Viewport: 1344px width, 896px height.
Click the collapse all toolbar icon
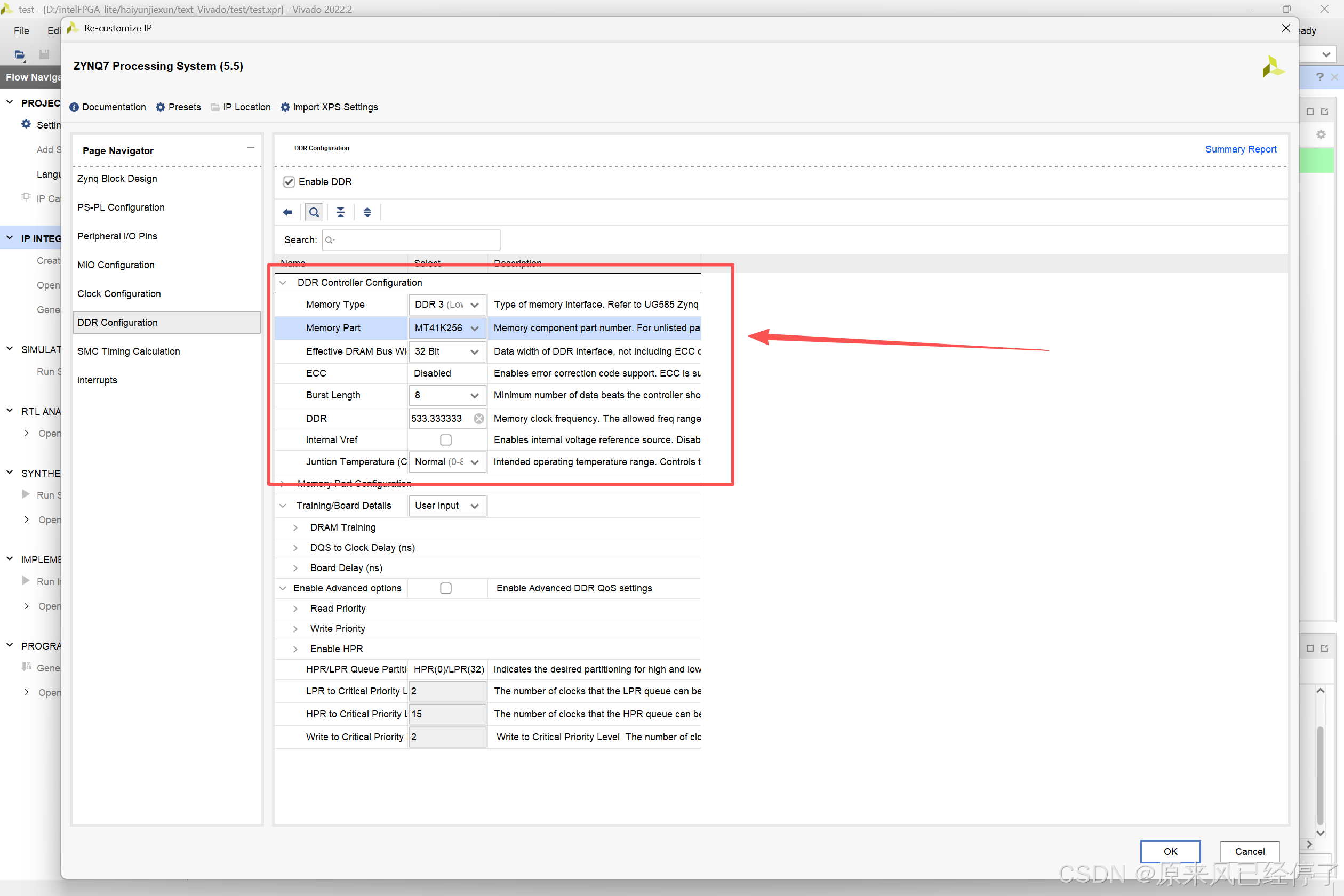point(341,213)
